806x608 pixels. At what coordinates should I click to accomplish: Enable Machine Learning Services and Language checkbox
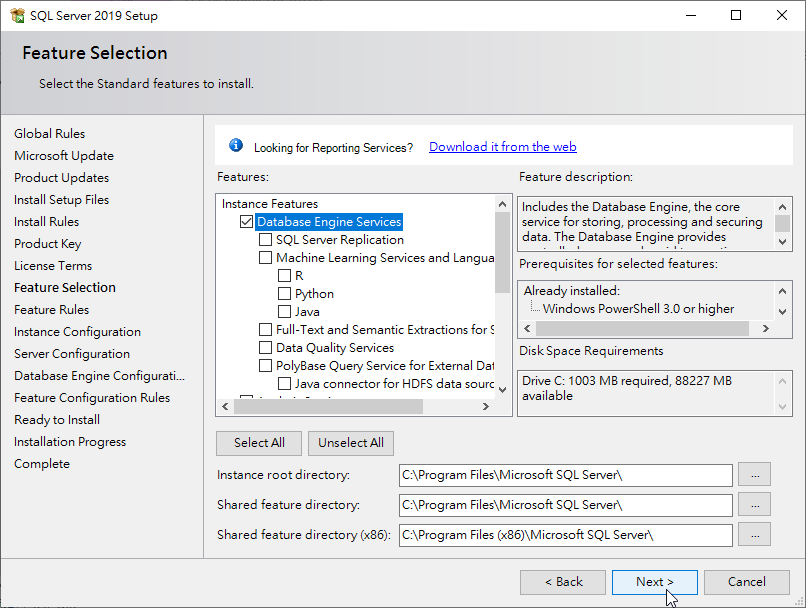point(265,257)
